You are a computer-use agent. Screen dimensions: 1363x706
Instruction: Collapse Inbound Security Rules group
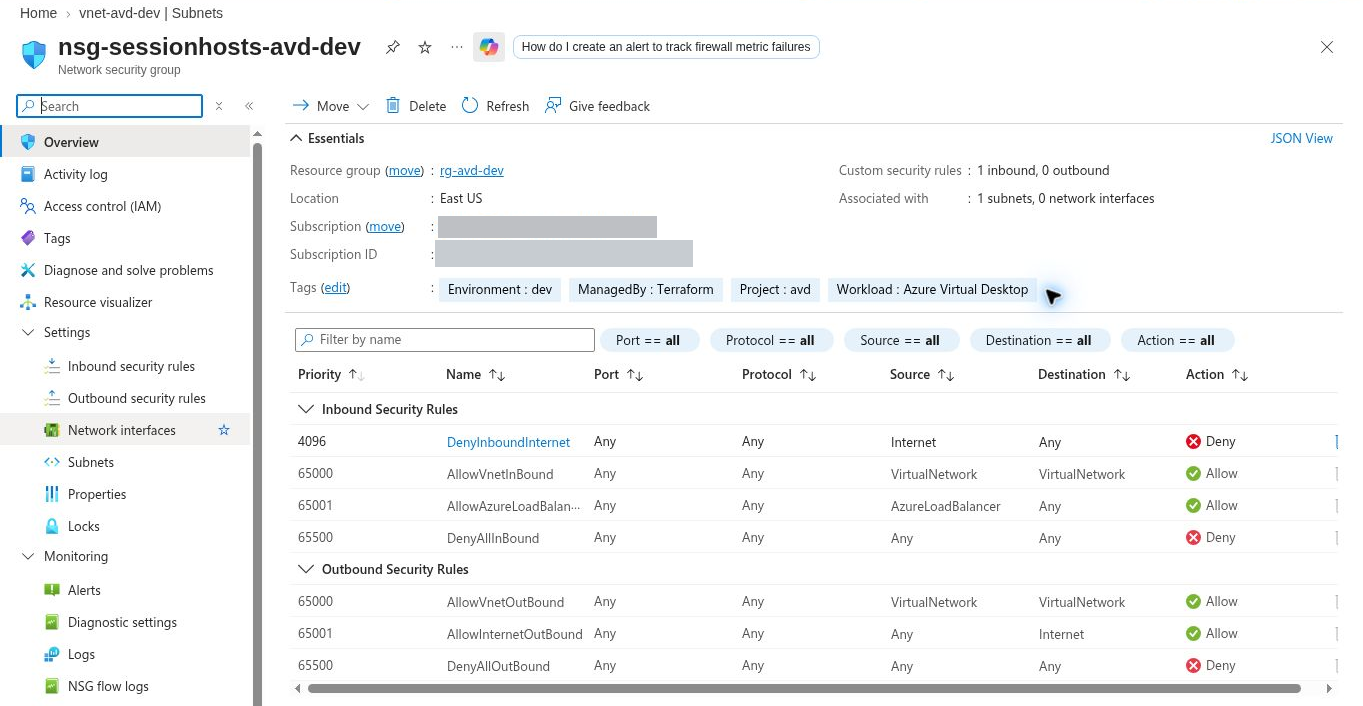pyautogui.click(x=306, y=409)
